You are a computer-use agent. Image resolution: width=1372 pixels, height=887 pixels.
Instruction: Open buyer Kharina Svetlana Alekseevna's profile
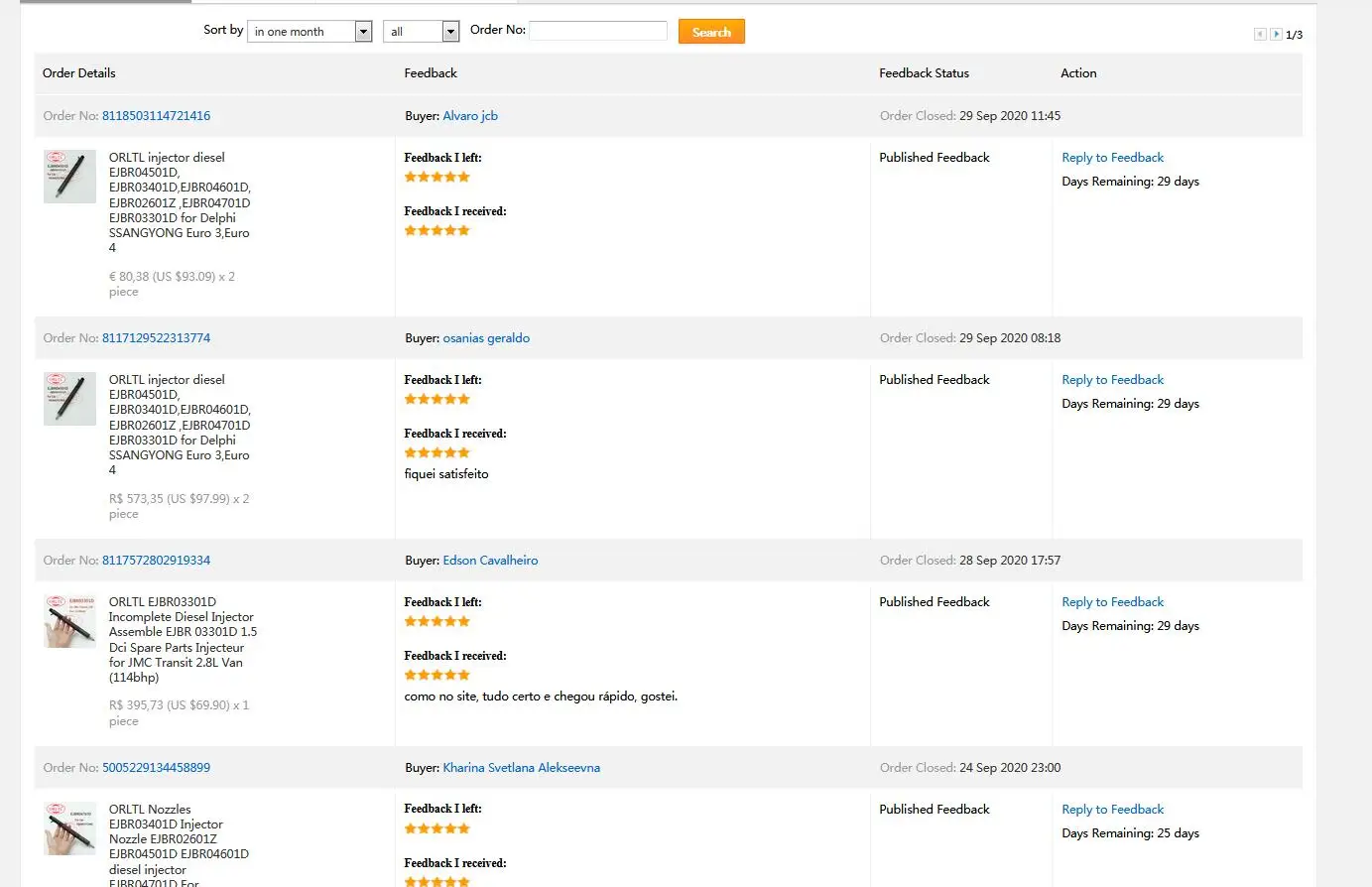[x=521, y=768]
